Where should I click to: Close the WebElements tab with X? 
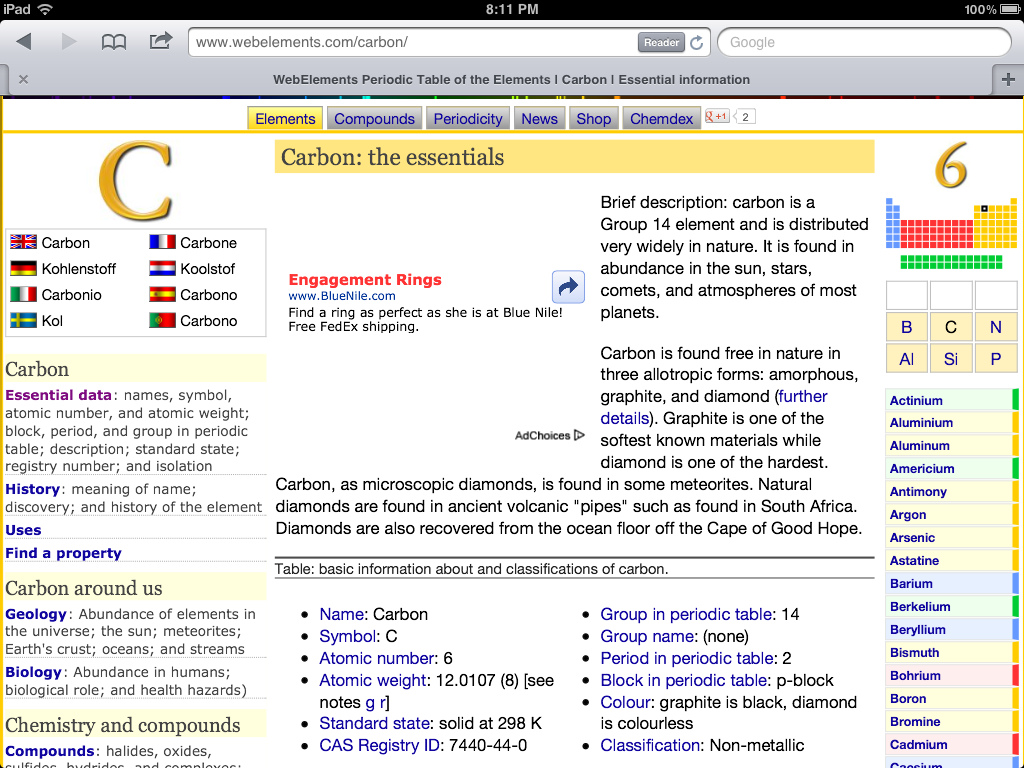click(x=24, y=80)
